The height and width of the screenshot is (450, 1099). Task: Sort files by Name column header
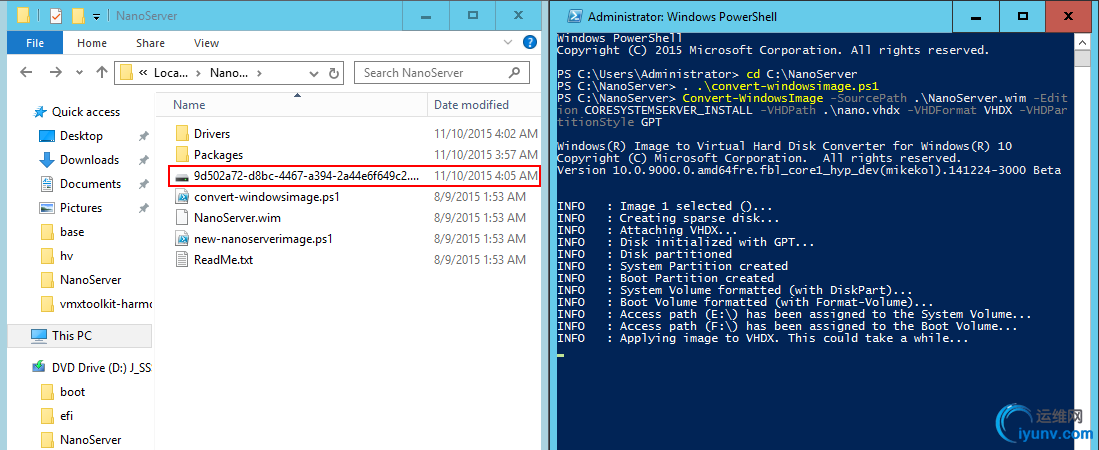click(290, 105)
